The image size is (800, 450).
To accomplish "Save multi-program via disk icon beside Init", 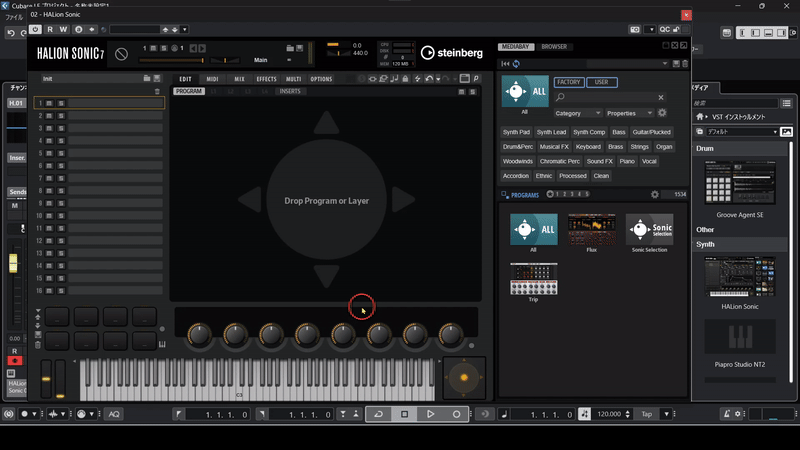I will tap(157, 78).
